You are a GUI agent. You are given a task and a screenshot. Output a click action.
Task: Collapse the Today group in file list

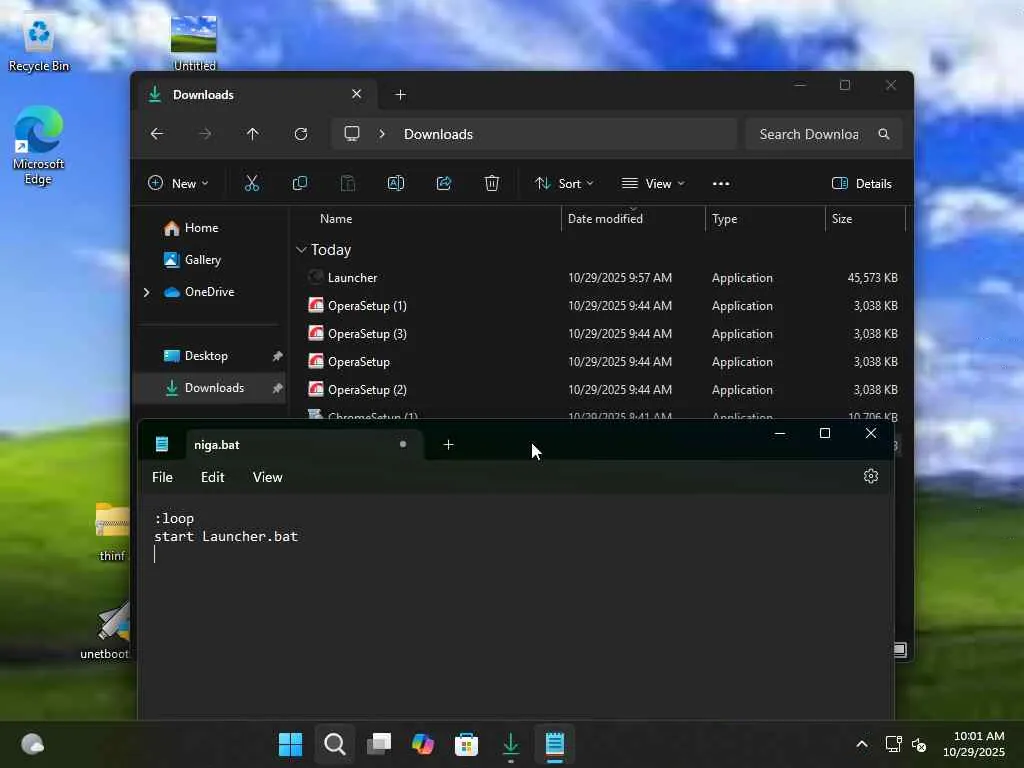301,249
